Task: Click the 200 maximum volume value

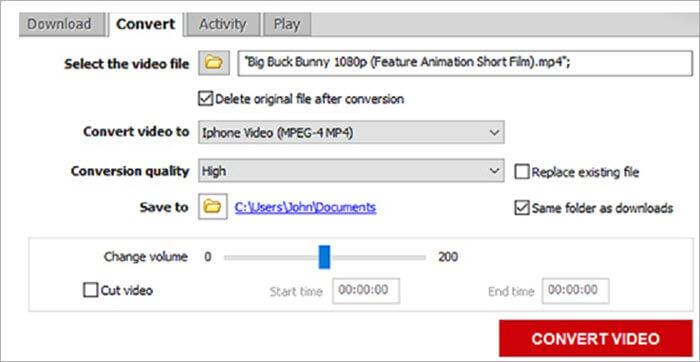Action: (x=448, y=257)
